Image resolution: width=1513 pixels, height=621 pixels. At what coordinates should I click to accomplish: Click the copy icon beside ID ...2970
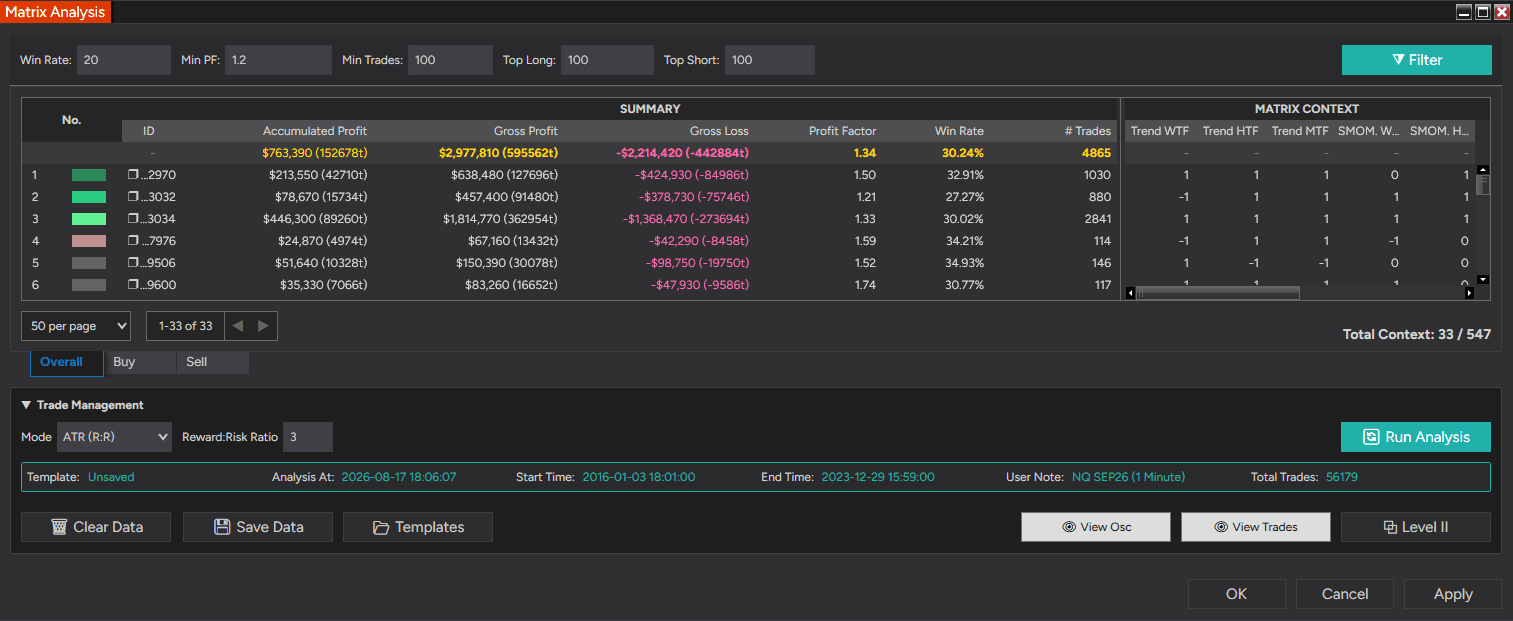[x=132, y=175]
